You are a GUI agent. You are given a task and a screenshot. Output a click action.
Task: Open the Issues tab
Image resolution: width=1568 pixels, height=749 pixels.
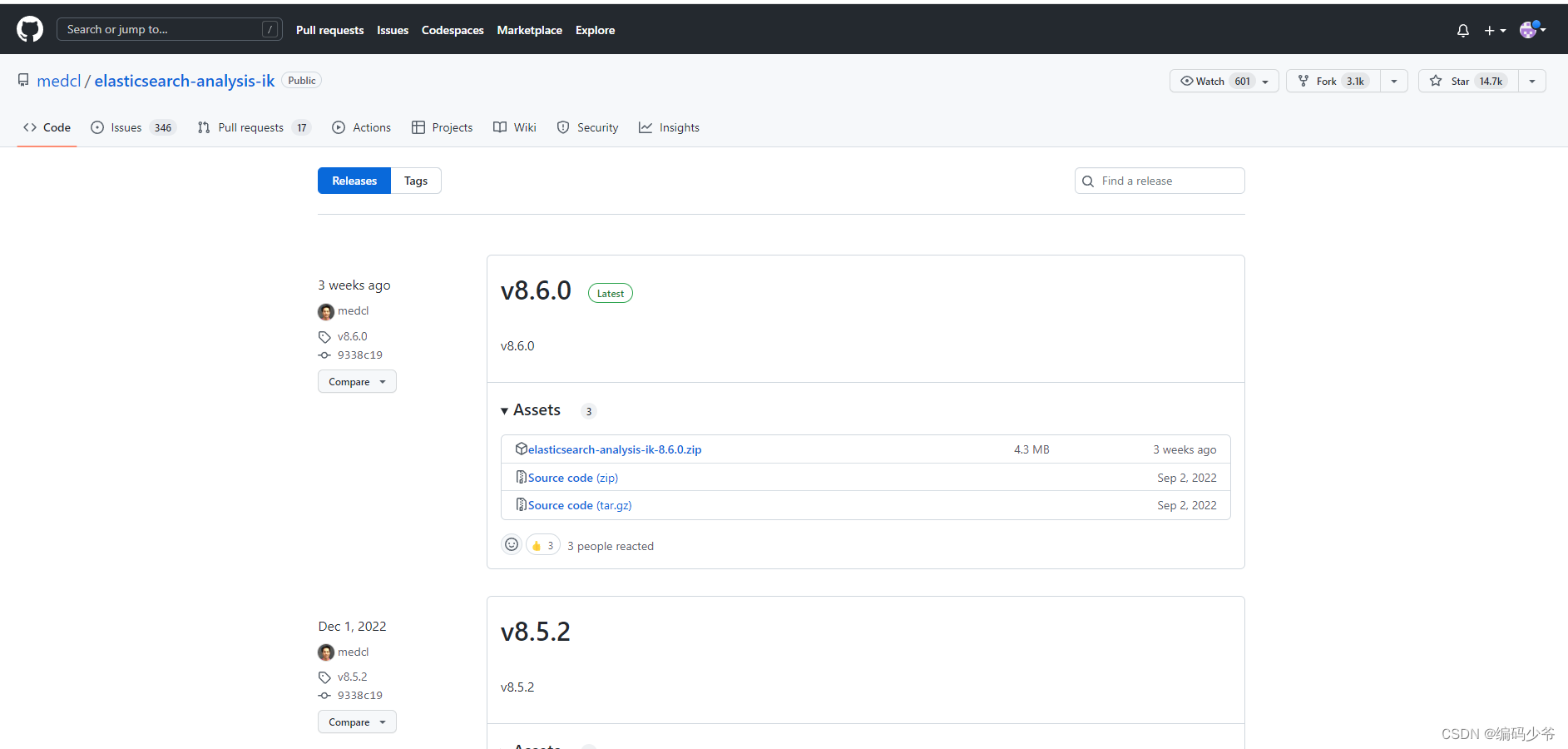(x=133, y=127)
